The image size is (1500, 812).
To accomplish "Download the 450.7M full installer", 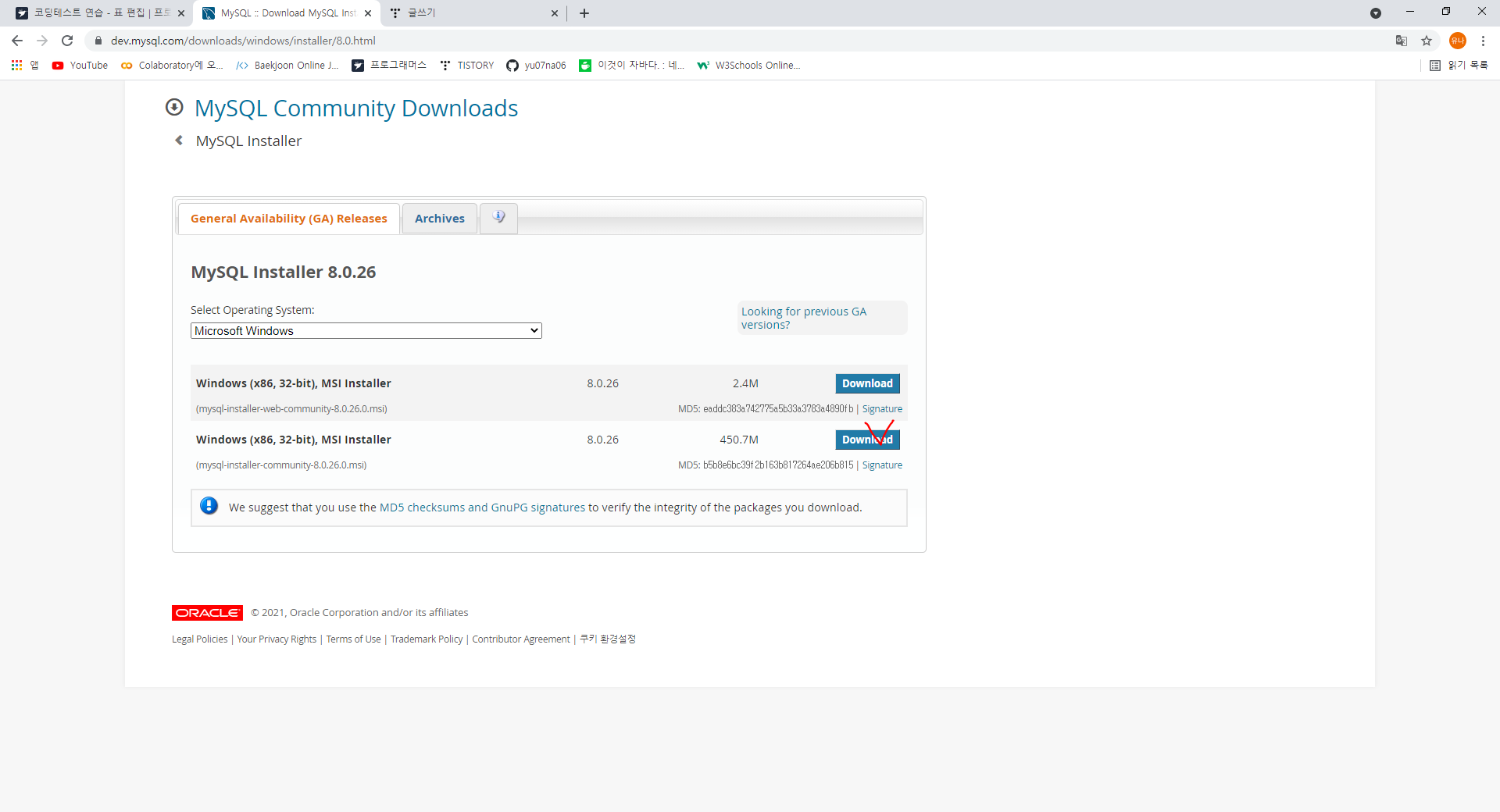I will tap(867, 440).
